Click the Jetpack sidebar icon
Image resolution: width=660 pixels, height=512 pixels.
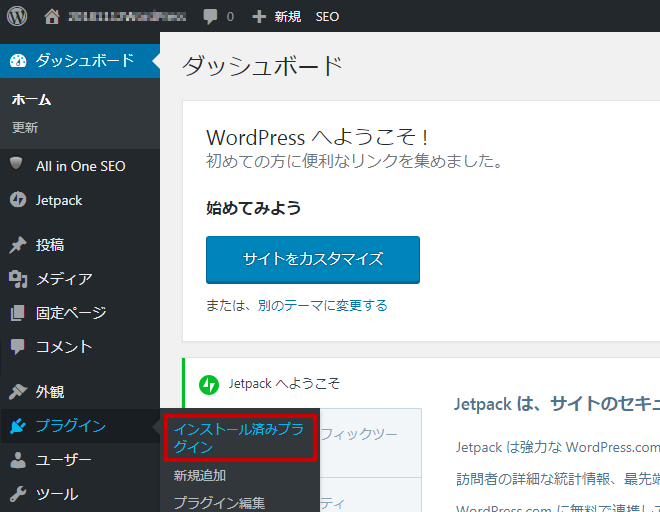(18, 200)
